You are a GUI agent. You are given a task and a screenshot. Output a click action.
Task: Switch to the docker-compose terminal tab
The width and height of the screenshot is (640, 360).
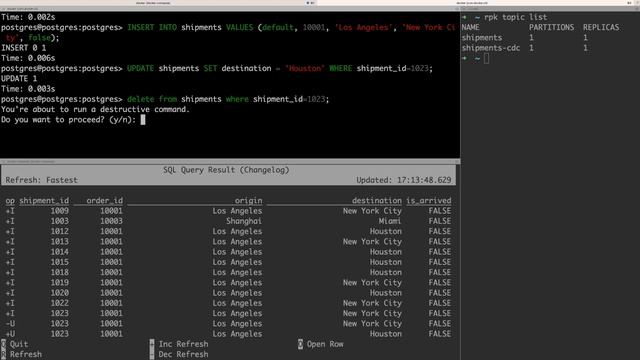[153, 3]
